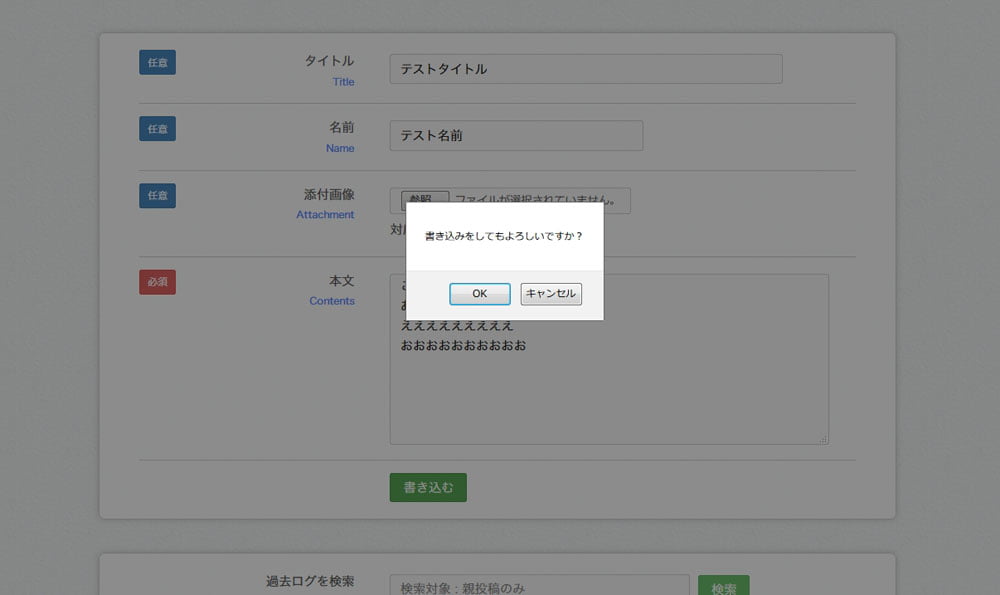
Task: Click the 任意 badge beside 名前
Action: 157,129
